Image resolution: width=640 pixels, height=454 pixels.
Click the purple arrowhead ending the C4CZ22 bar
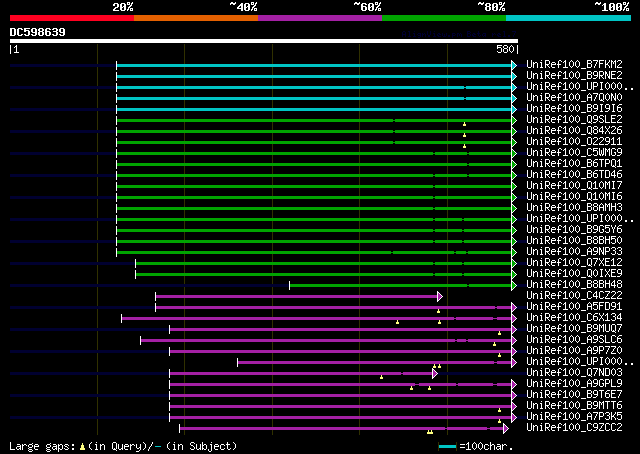pos(440,296)
